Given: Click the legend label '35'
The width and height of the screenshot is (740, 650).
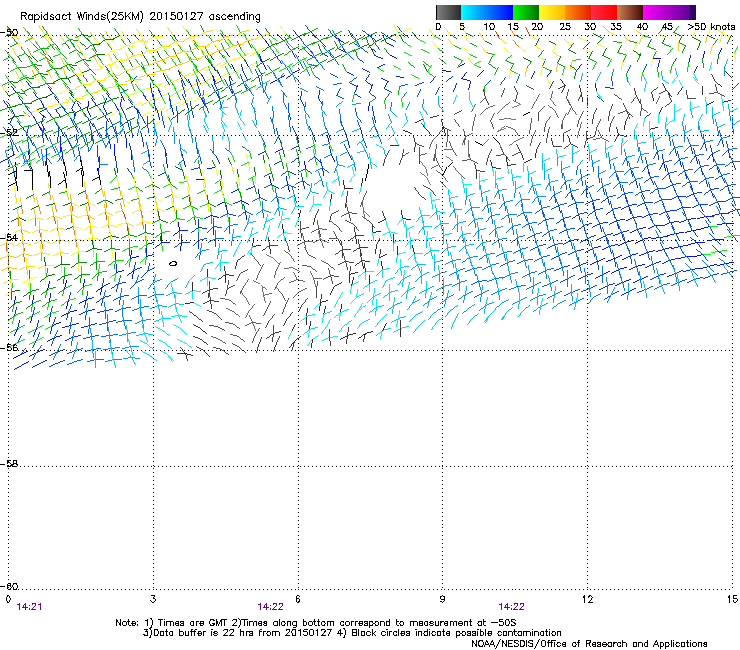Looking at the screenshot, I should click(616, 27).
